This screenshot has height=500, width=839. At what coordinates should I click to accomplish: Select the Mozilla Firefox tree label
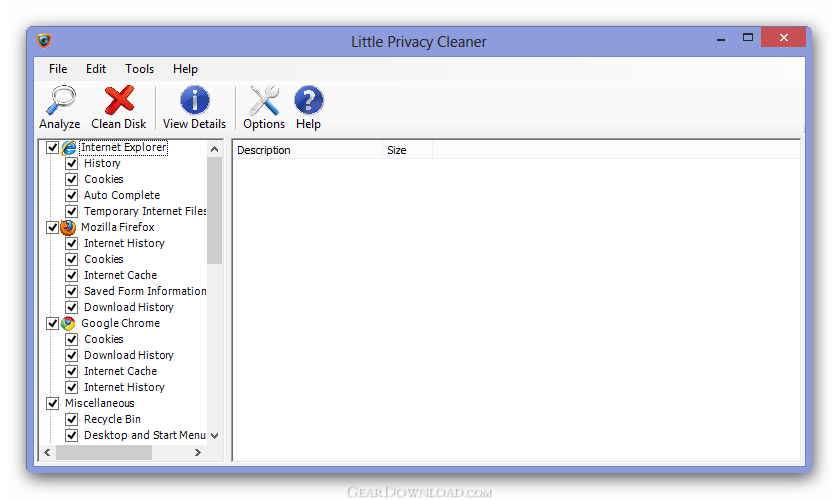click(x=118, y=228)
